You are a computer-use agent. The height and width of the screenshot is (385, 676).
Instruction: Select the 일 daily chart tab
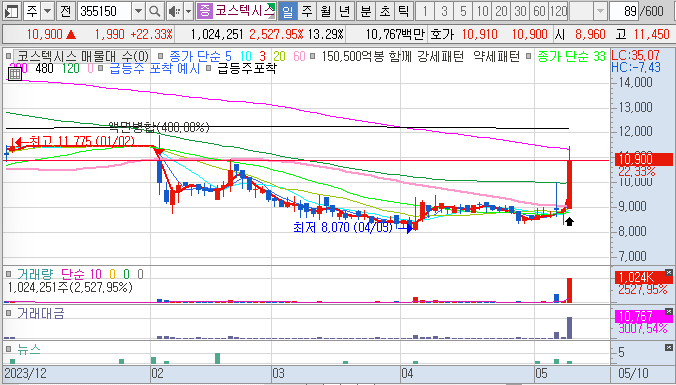point(287,11)
